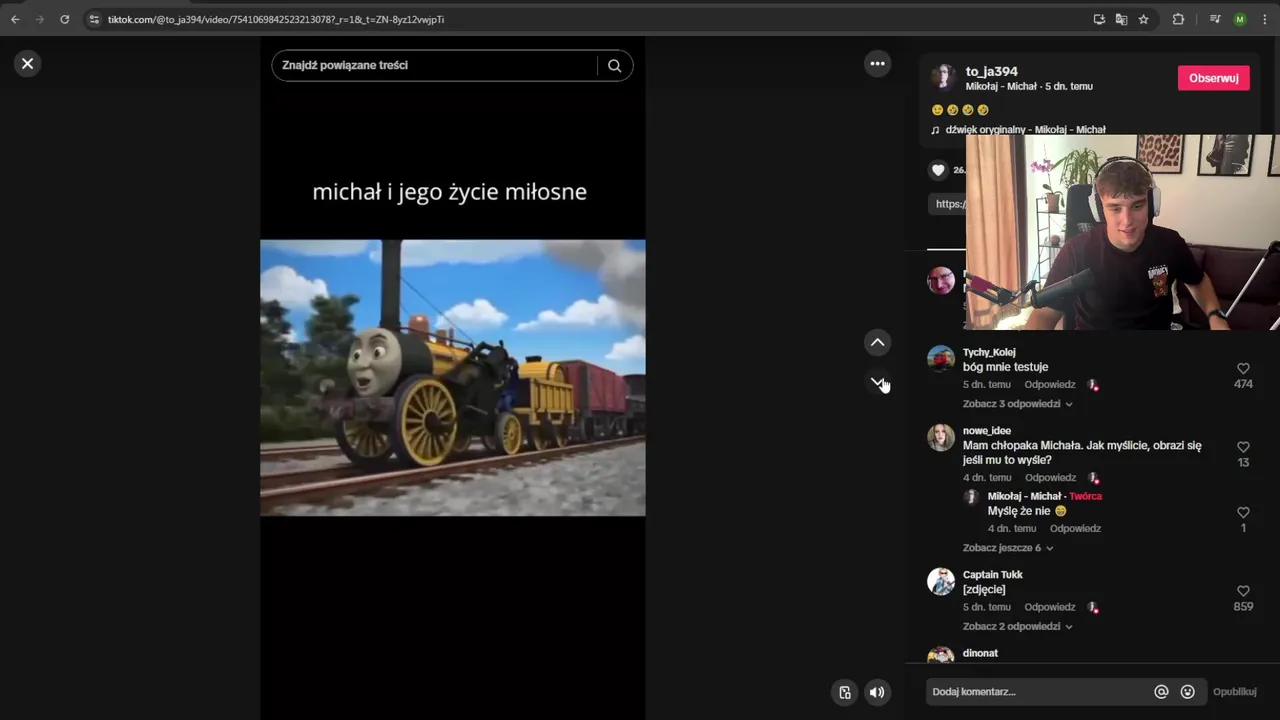
Task: Click the browser forward arrow
Action: click(x=40, y=19)
